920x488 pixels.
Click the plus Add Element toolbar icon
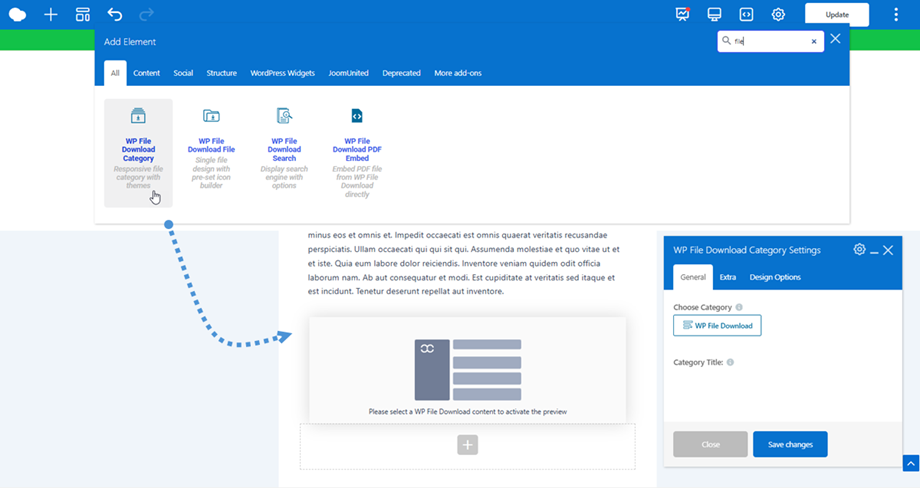[50, 15]
